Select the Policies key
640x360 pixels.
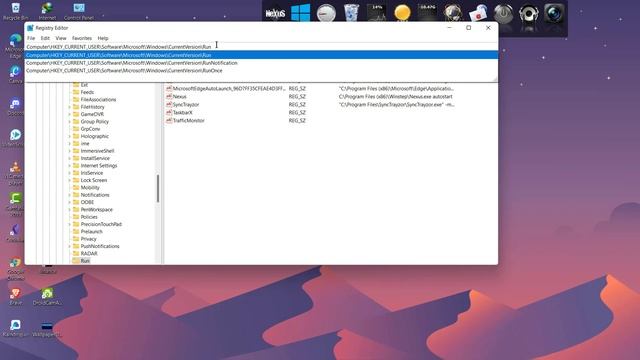coord(89,217)
